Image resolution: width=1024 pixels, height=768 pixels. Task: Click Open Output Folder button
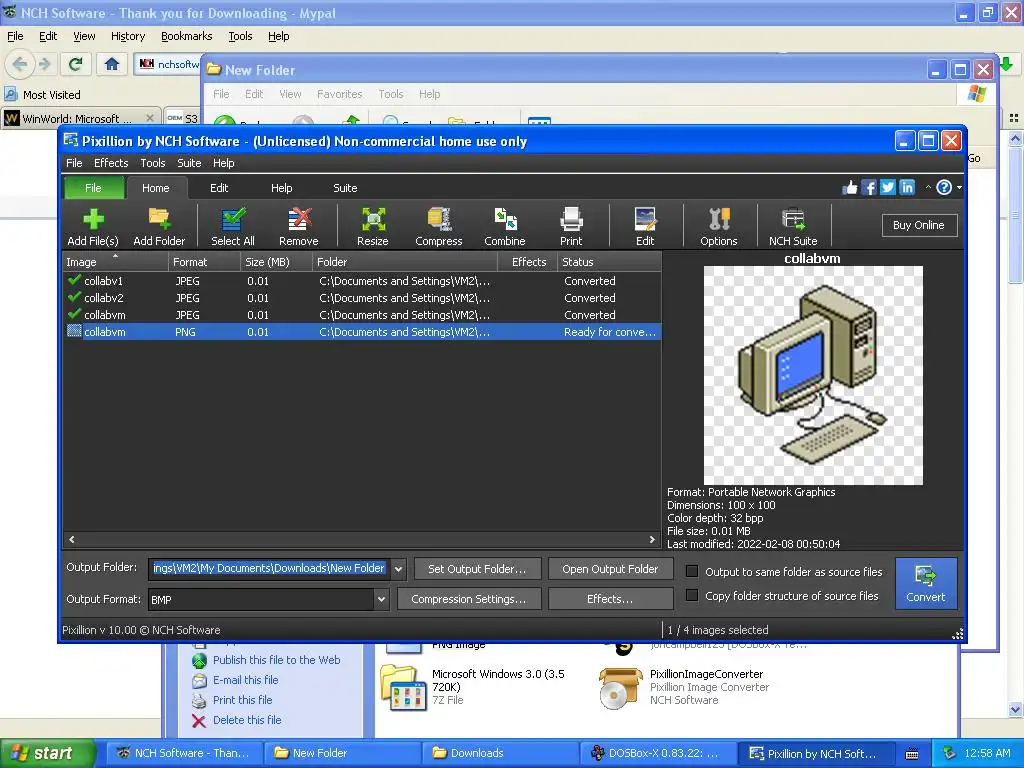point(610,569)
